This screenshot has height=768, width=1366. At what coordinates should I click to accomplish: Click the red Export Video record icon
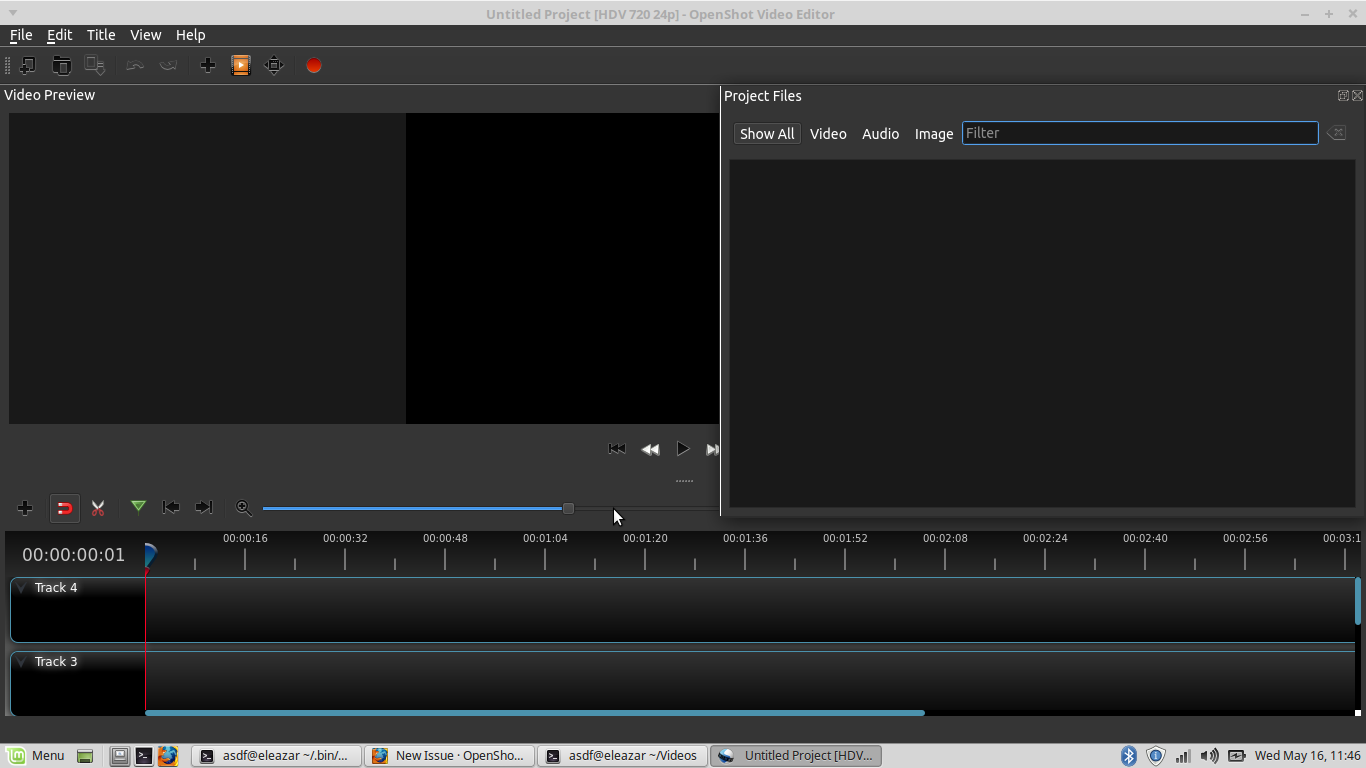click(x=314, y=65)
